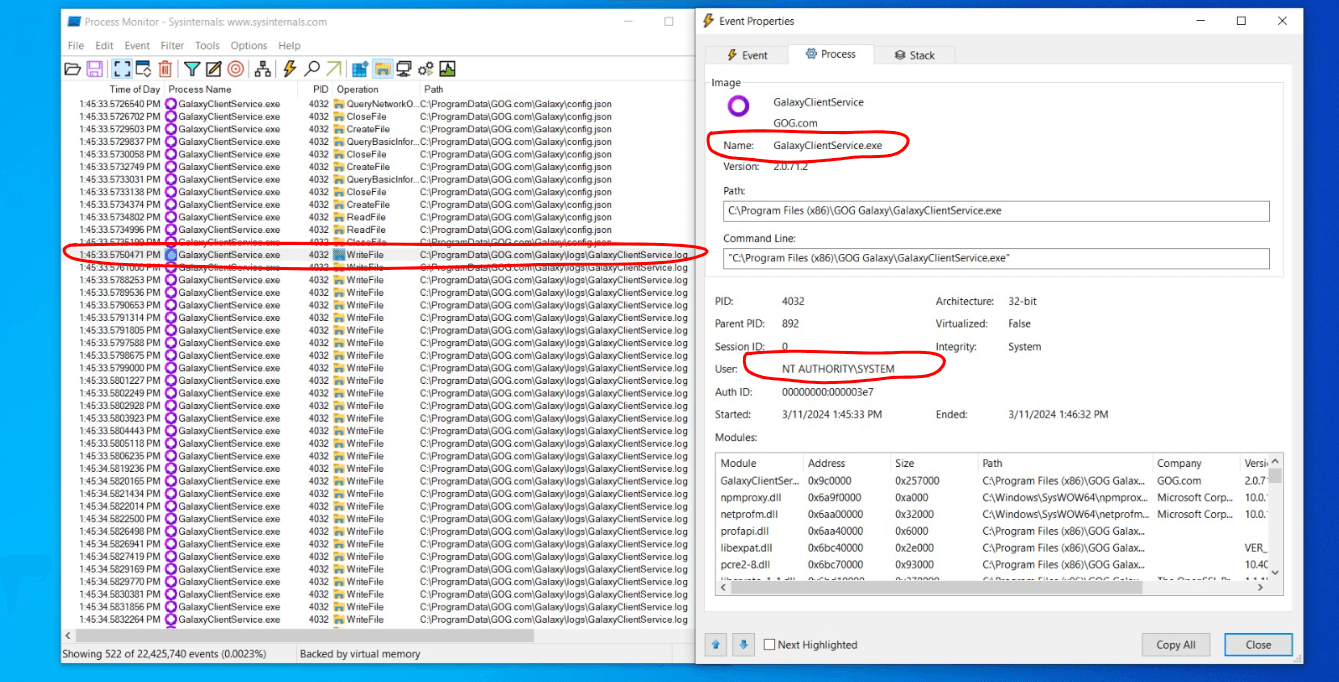Switch to the Stack tab
This screenshot has width=1339, height=682.
point(914,55)
